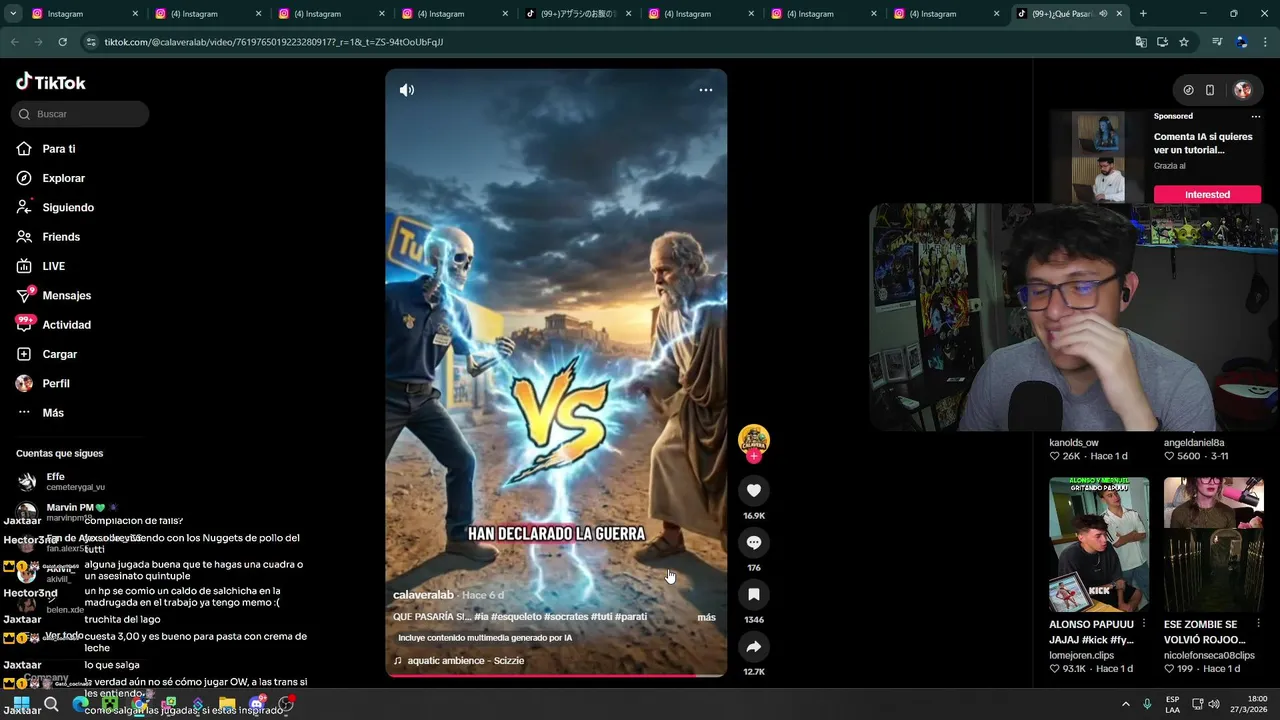Click the TikTok logo
1280x720 pixels.
(x=51, y=82)
